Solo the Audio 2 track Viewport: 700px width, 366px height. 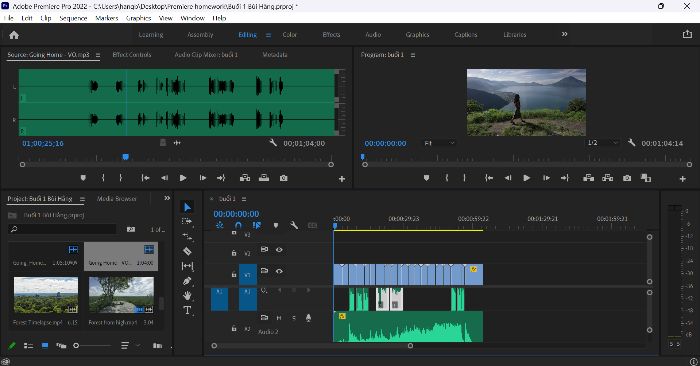tap(294, 318)
